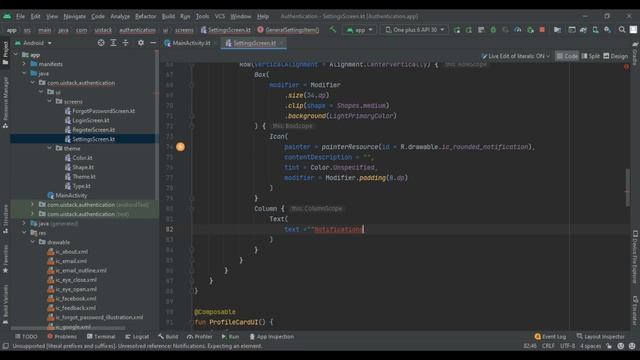
Task: Click the account avatar icon top right
Action: (633, 30)
